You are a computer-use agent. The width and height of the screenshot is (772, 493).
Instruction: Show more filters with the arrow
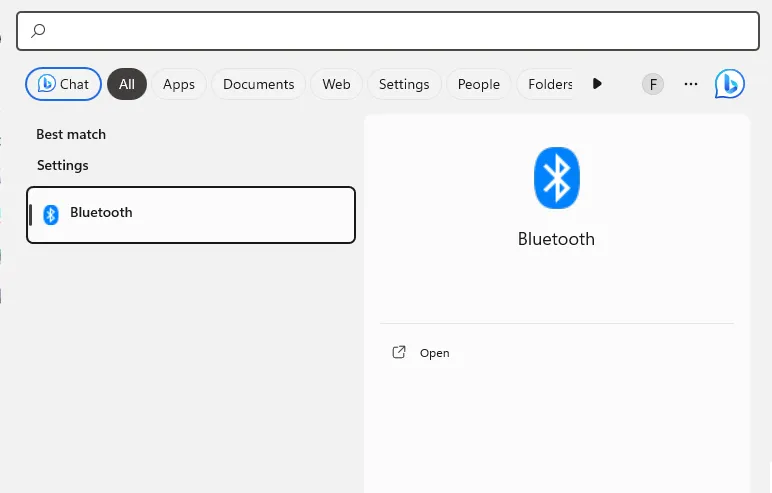(x=597, y=84)
